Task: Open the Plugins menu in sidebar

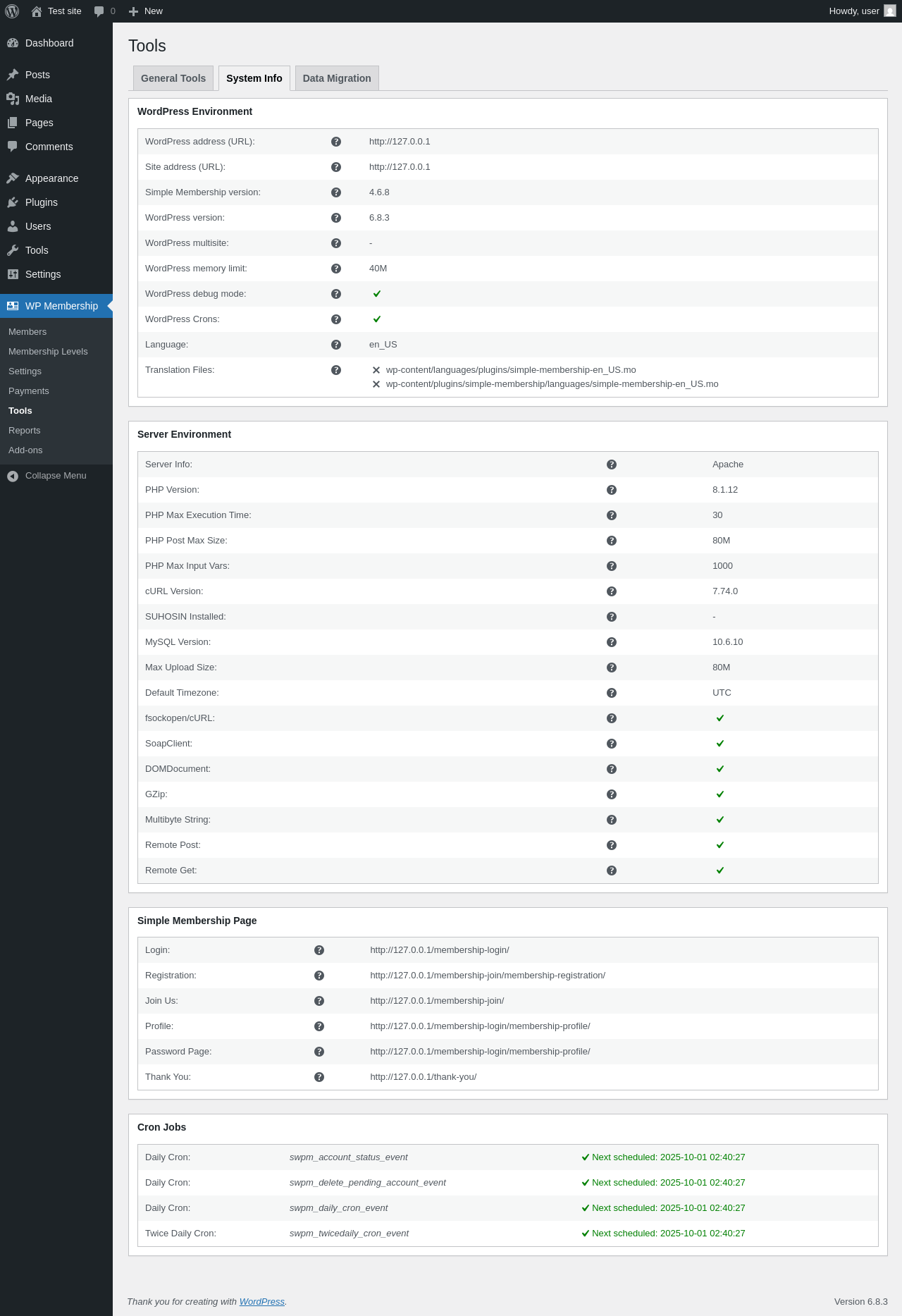Action: tap(42, 202)
